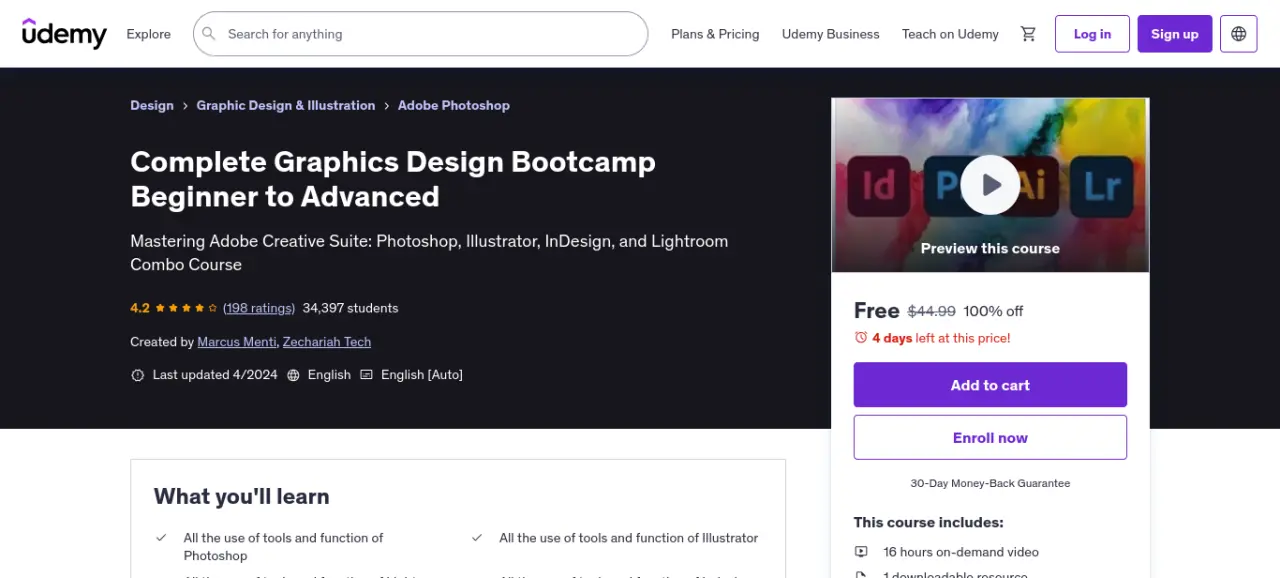
Task: Click the star rating icons
Action: point(186,308)
